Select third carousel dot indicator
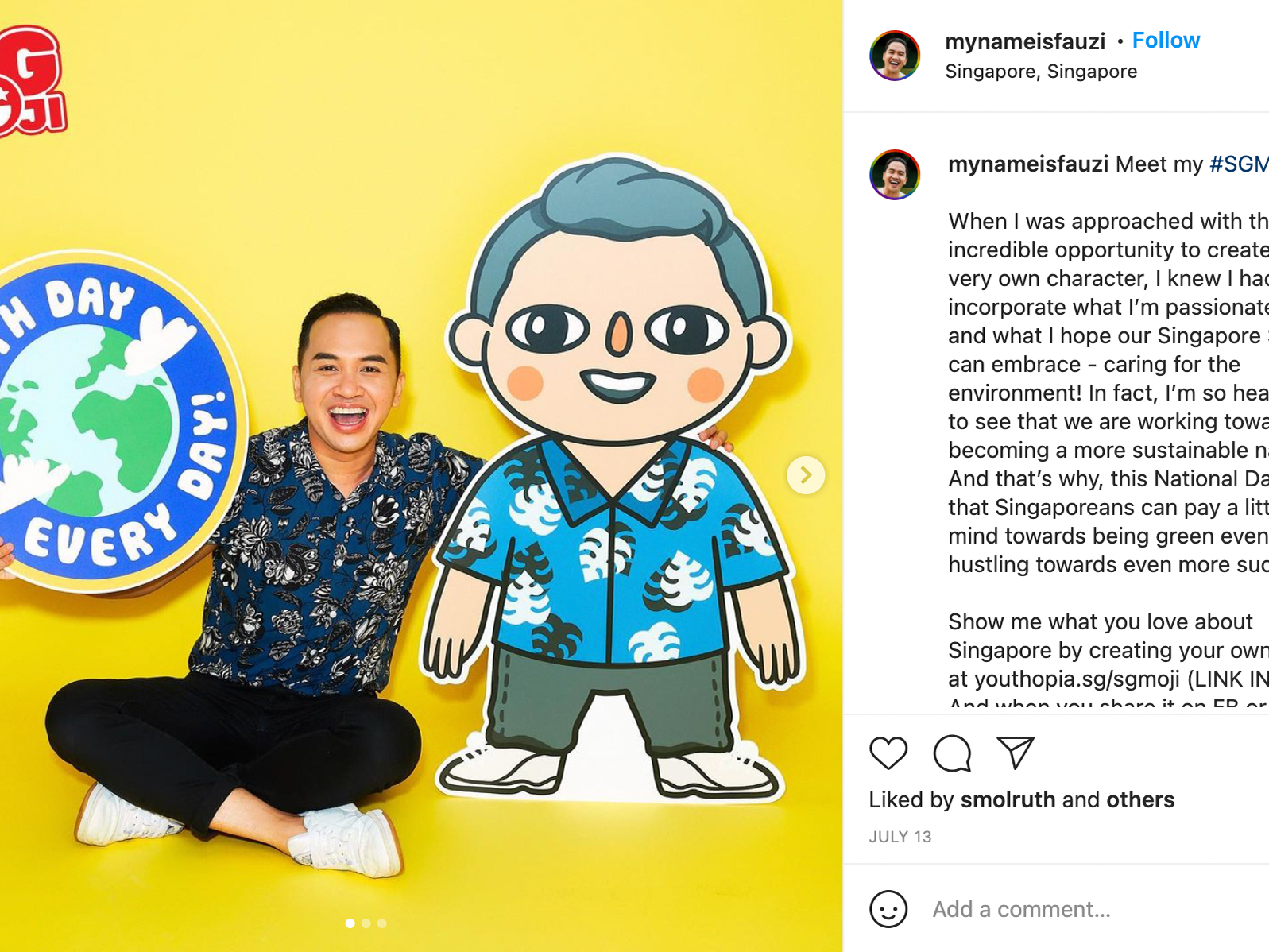The image size is (1269, 952). pos(382,923)
